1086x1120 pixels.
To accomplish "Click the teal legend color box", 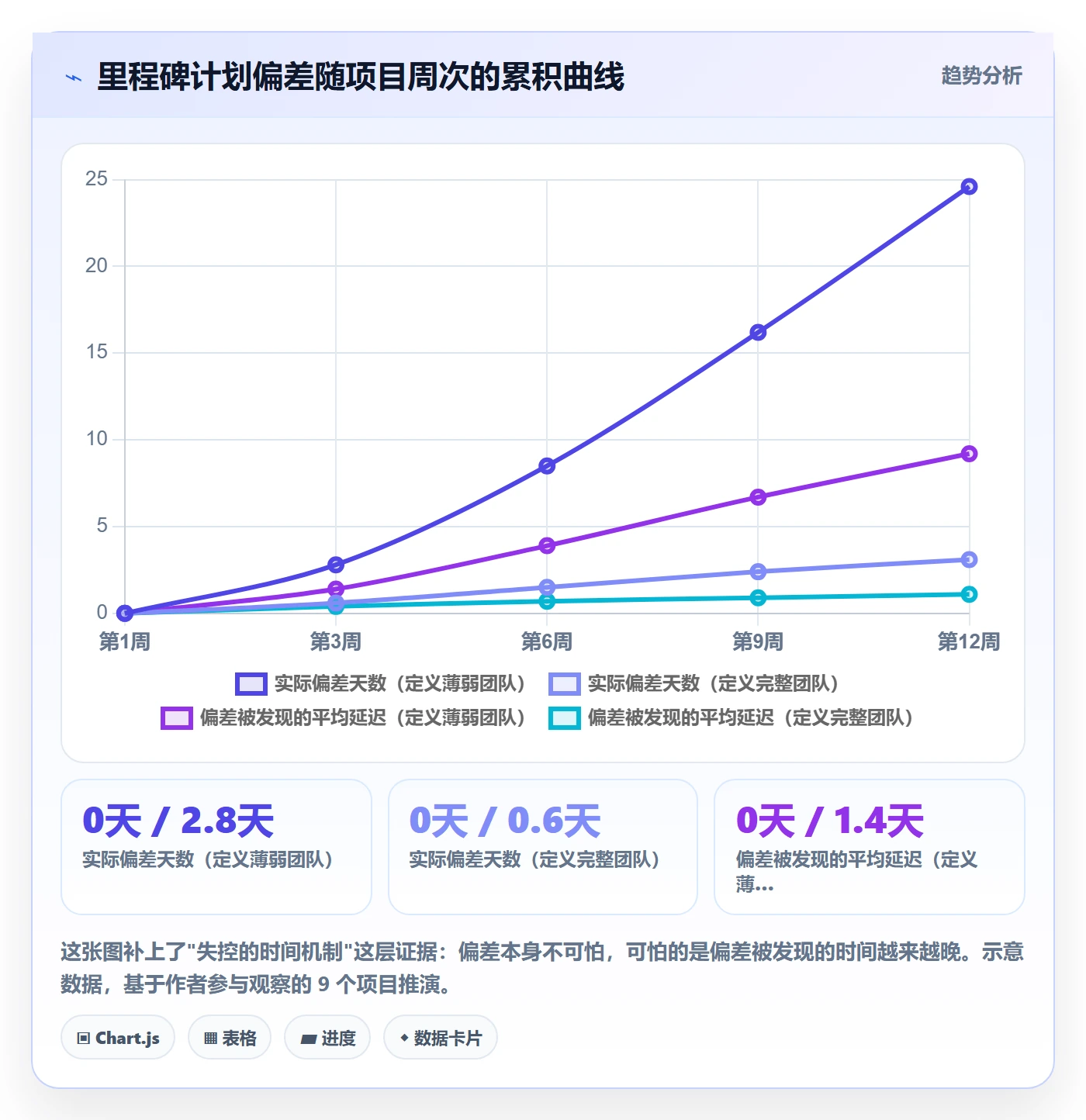I will tap(564, 718).
